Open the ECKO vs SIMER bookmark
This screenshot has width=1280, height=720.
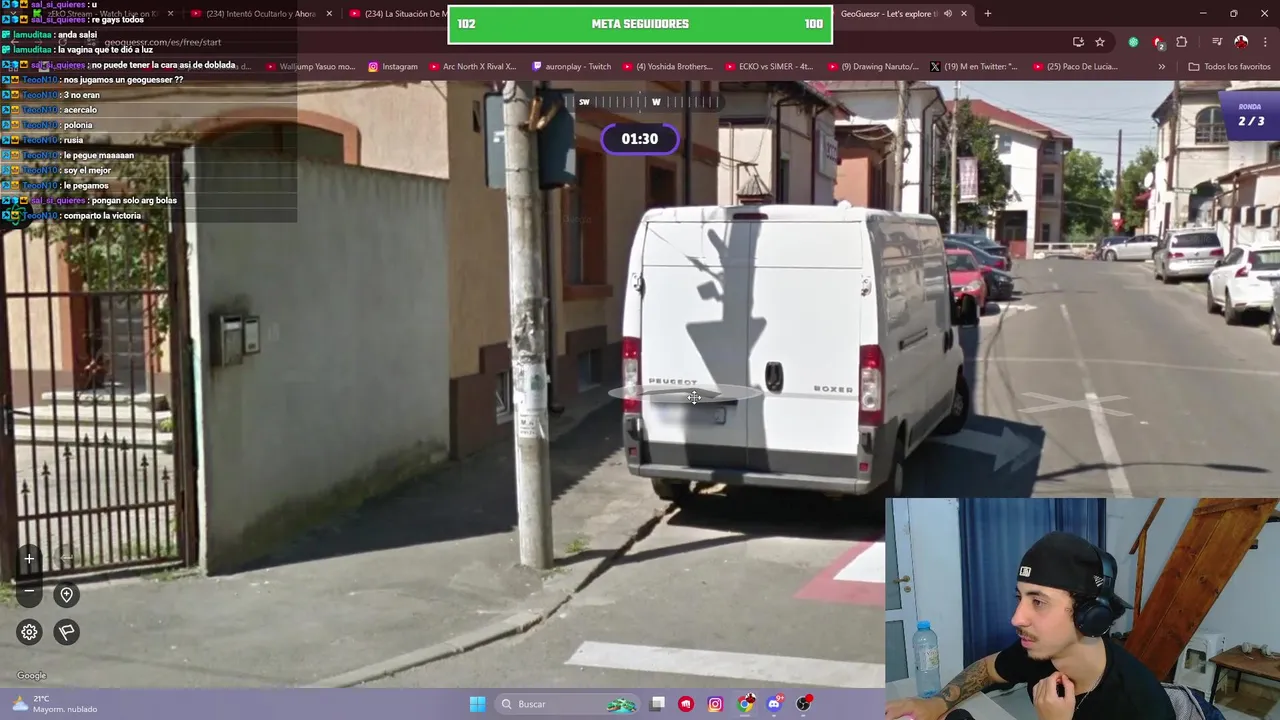click(x=768, y=67)
